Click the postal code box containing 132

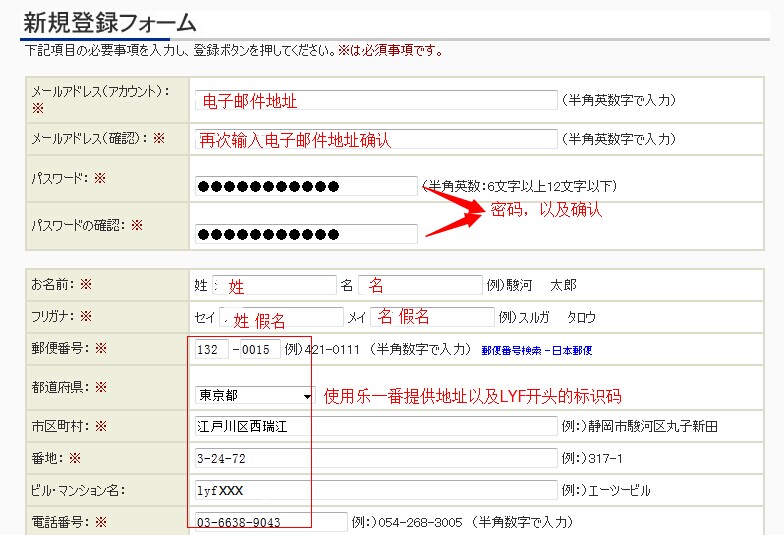click(x=213, y=349)
